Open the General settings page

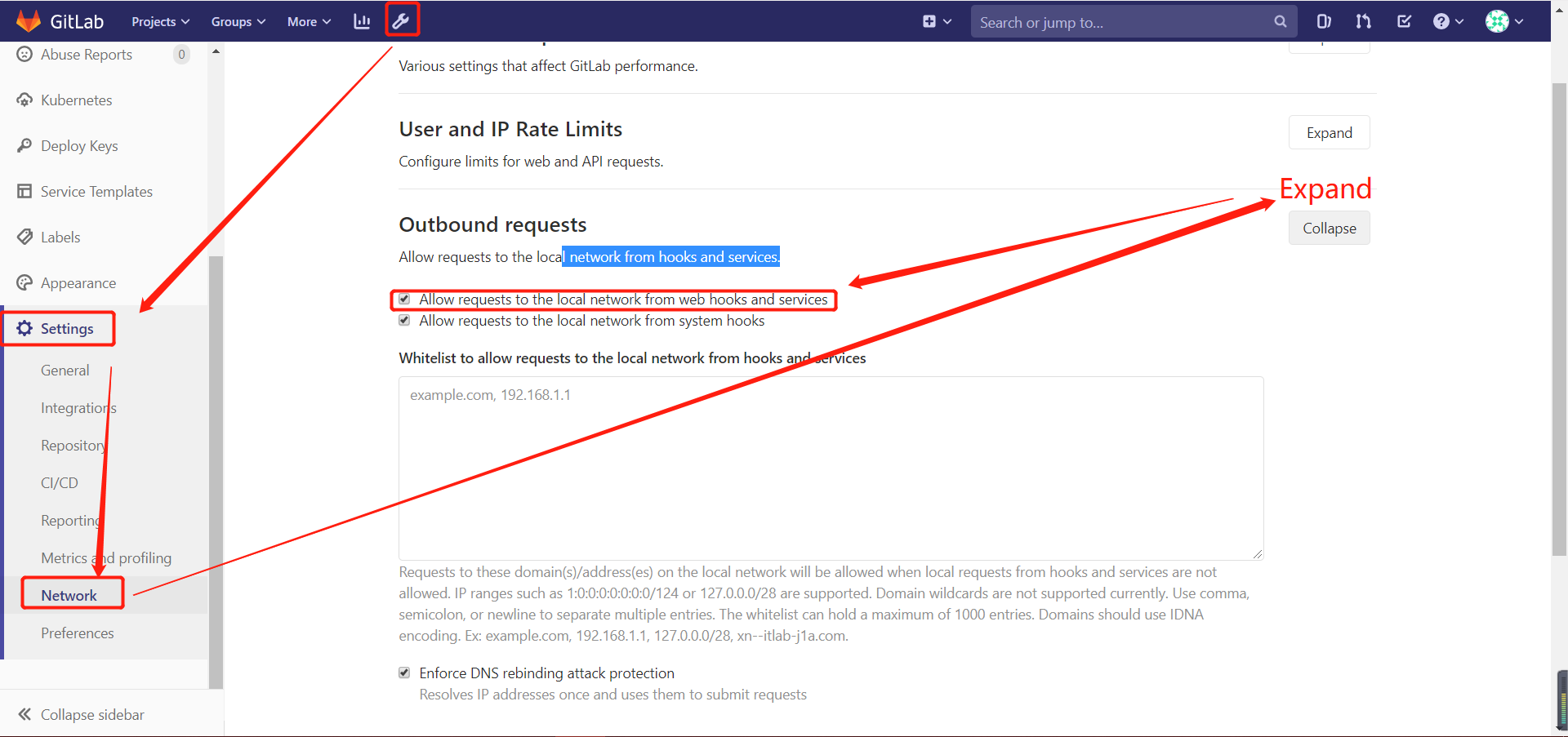pyautogui.click(x=65, y=371)
